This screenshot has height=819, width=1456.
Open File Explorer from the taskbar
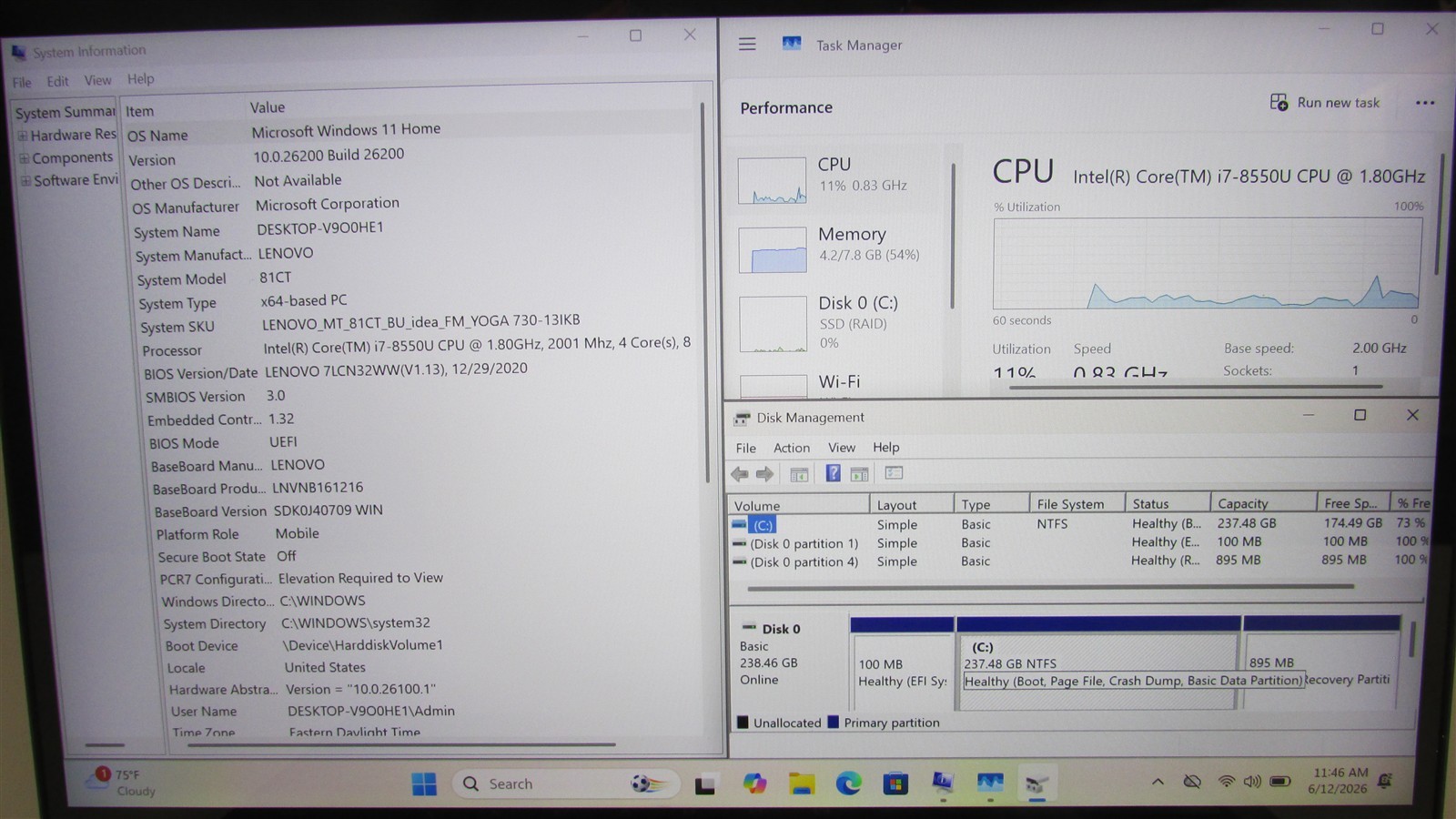click(x=802, y=784)
